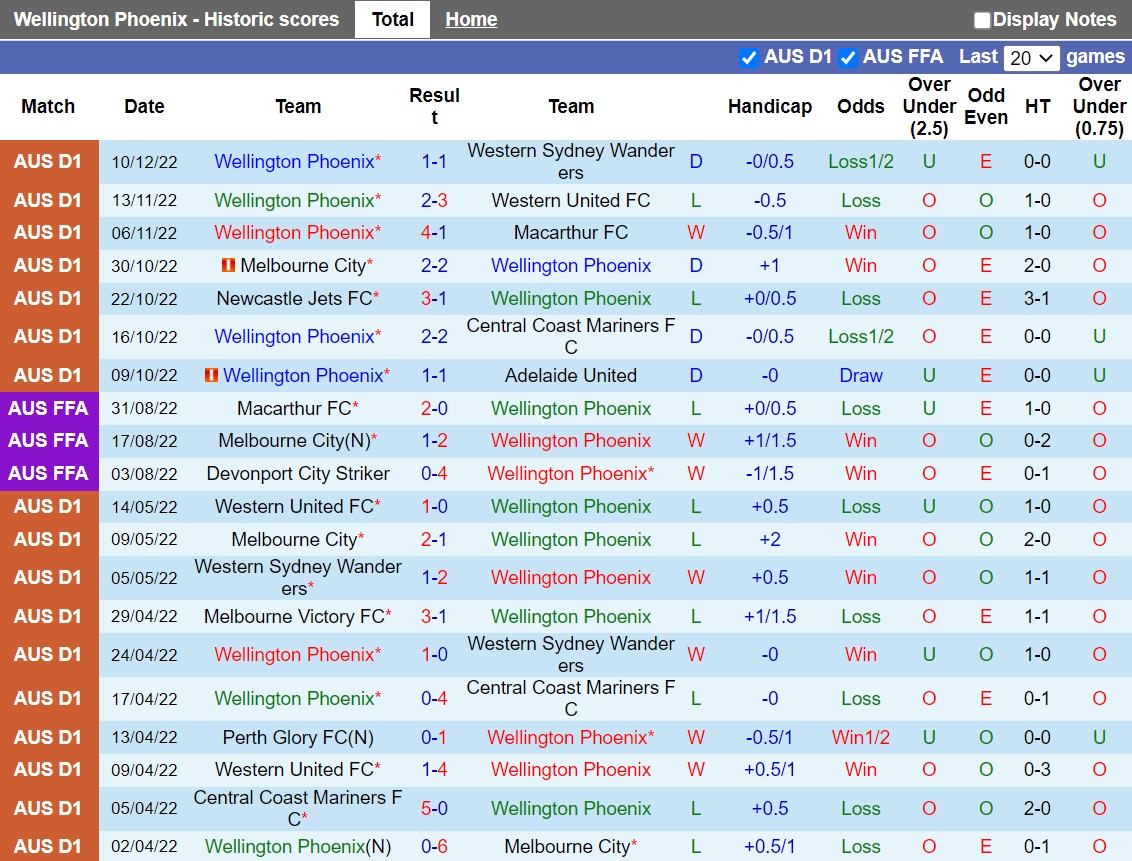Click the HT column header
Screen dimensions: 1132x861
click(x=1037, y=106)
